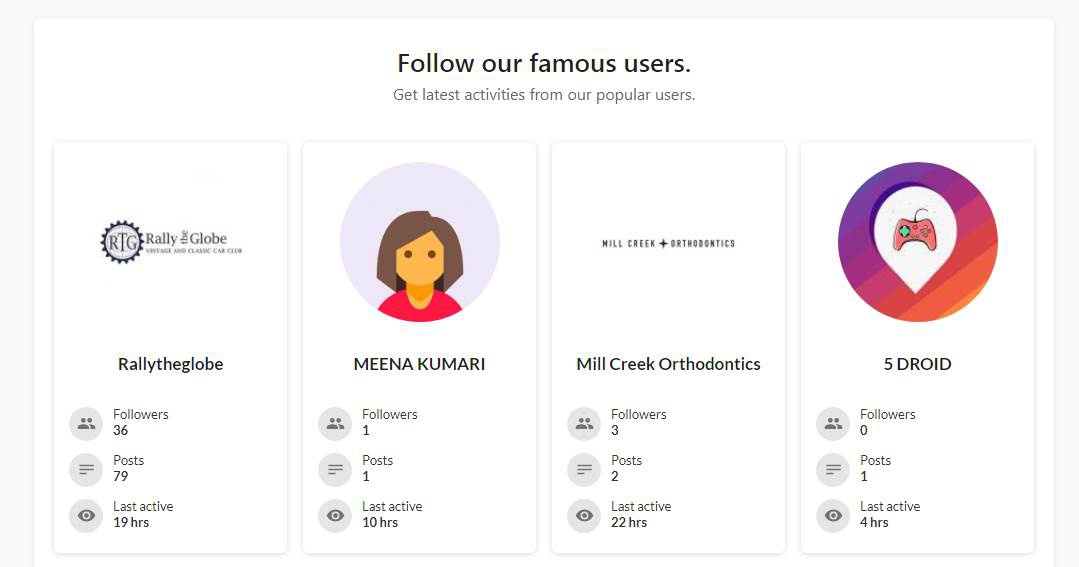Click the posts icon on MEENA KUMARI card
This screenshot has width=1079, height=567.
click(335, 469)
